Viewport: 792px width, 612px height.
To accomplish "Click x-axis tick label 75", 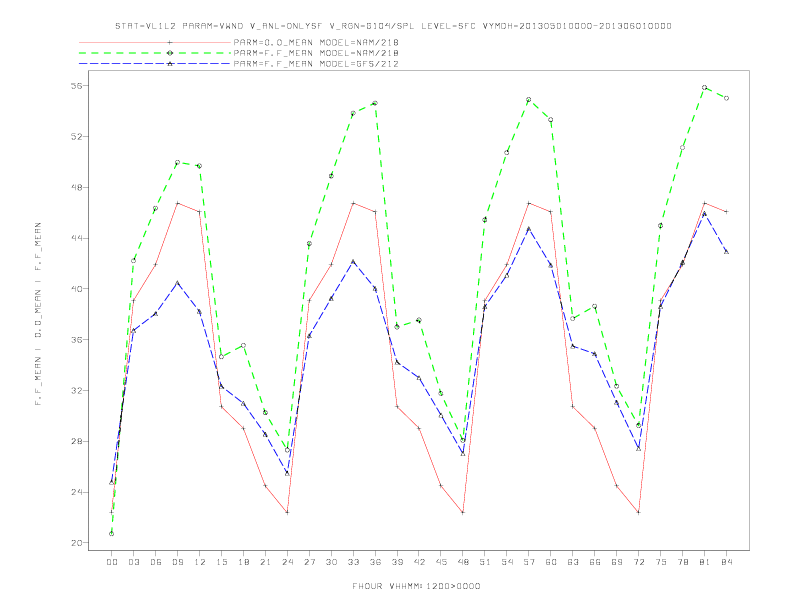I will [x=661, y=562].
